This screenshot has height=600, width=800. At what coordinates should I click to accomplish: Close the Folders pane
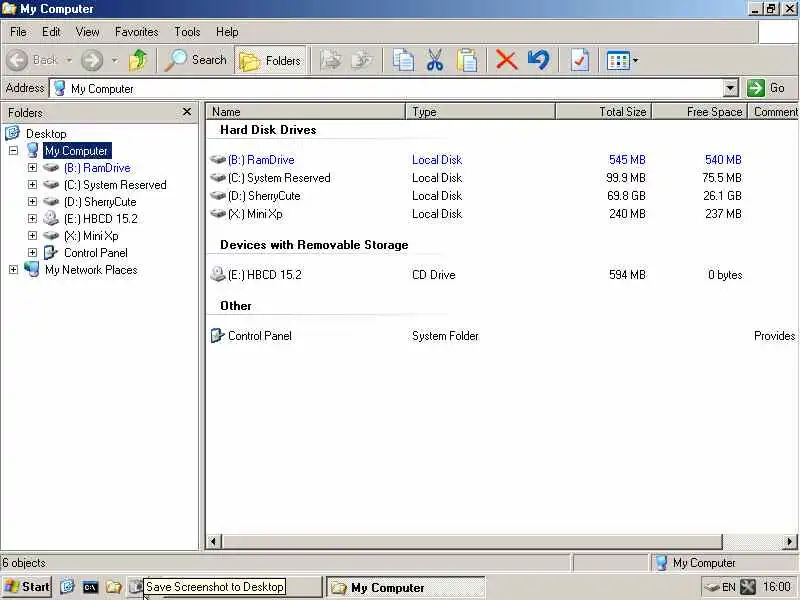[187, 112]
